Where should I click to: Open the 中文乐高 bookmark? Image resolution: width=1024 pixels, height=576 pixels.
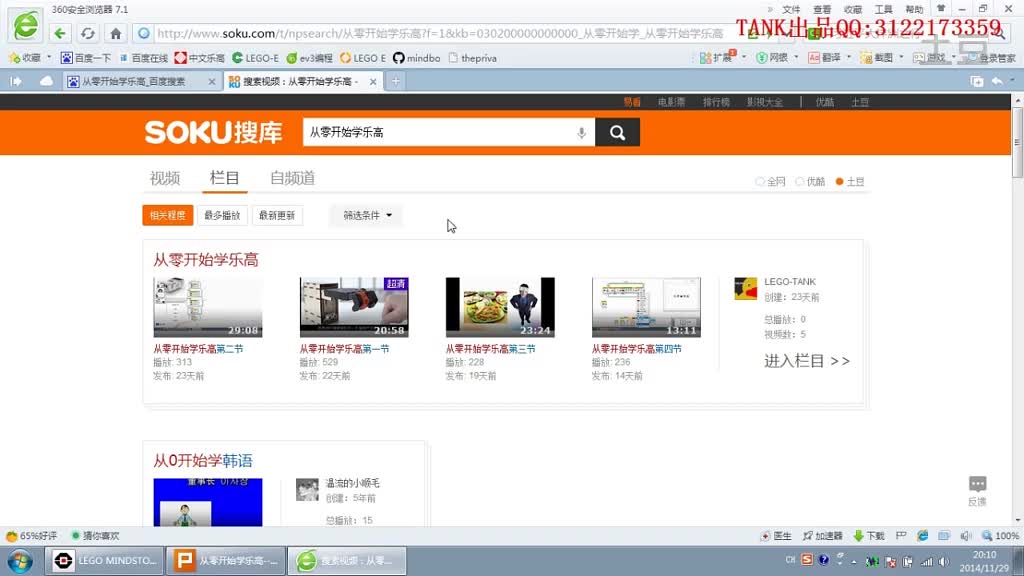tap(200, 58)
